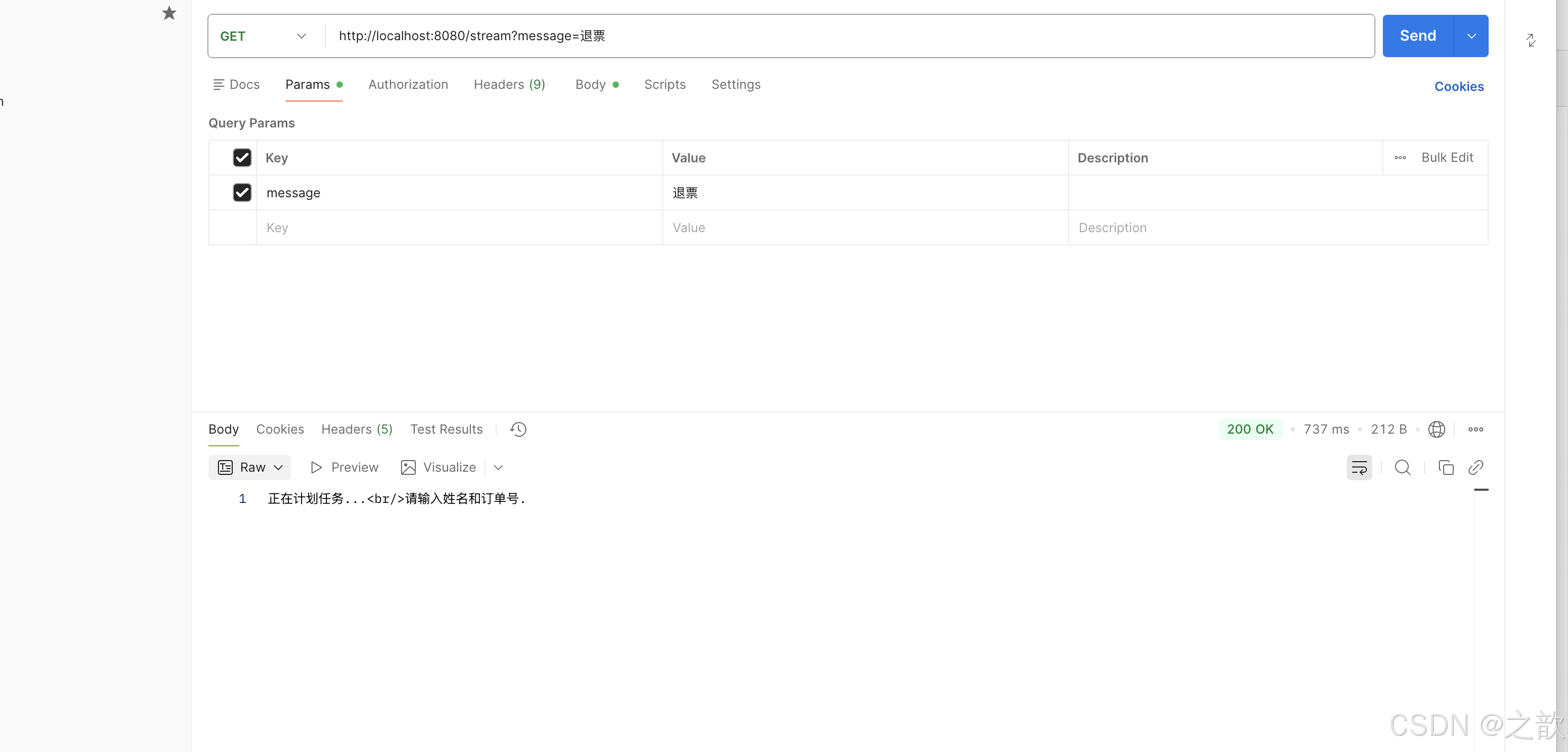Click the star favorite icon
Image resolution: width=1568 pixels, height=752 pixels.
pyautogui.click(x=169, y=13)
